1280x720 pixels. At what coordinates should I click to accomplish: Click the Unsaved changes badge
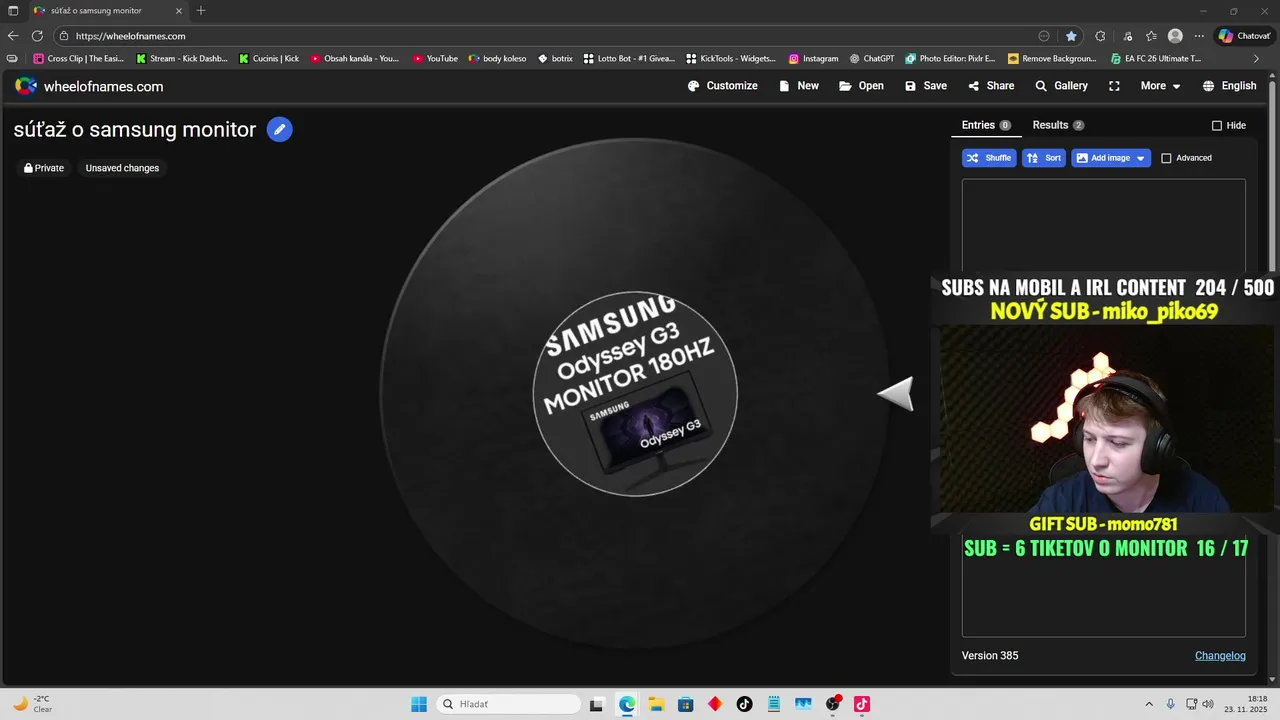click(x=122, y=168)
